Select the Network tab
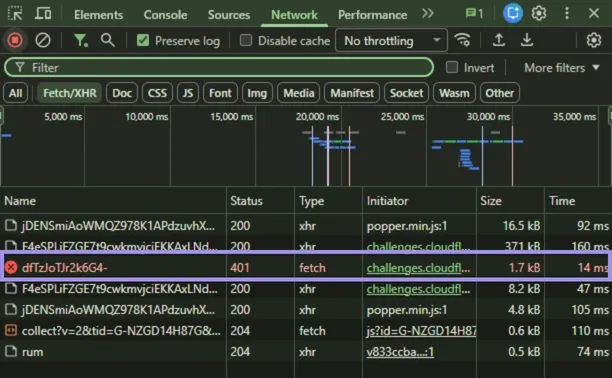 (x=294, y=15)
